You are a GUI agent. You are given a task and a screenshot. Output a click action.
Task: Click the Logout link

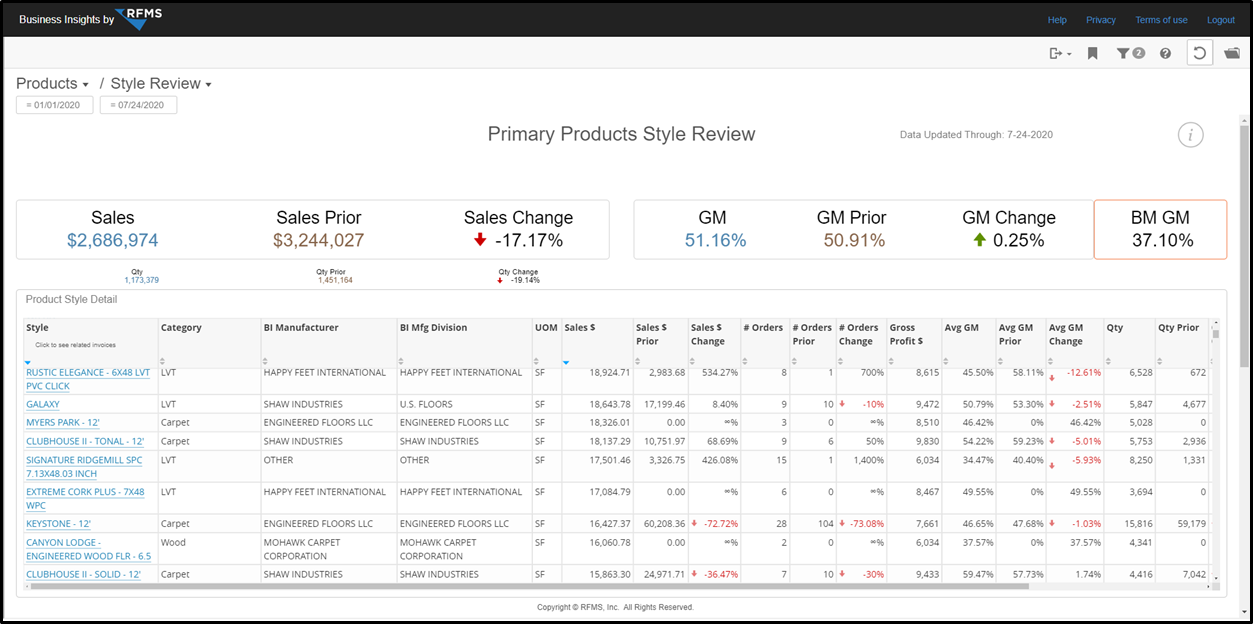point(1221,20)
